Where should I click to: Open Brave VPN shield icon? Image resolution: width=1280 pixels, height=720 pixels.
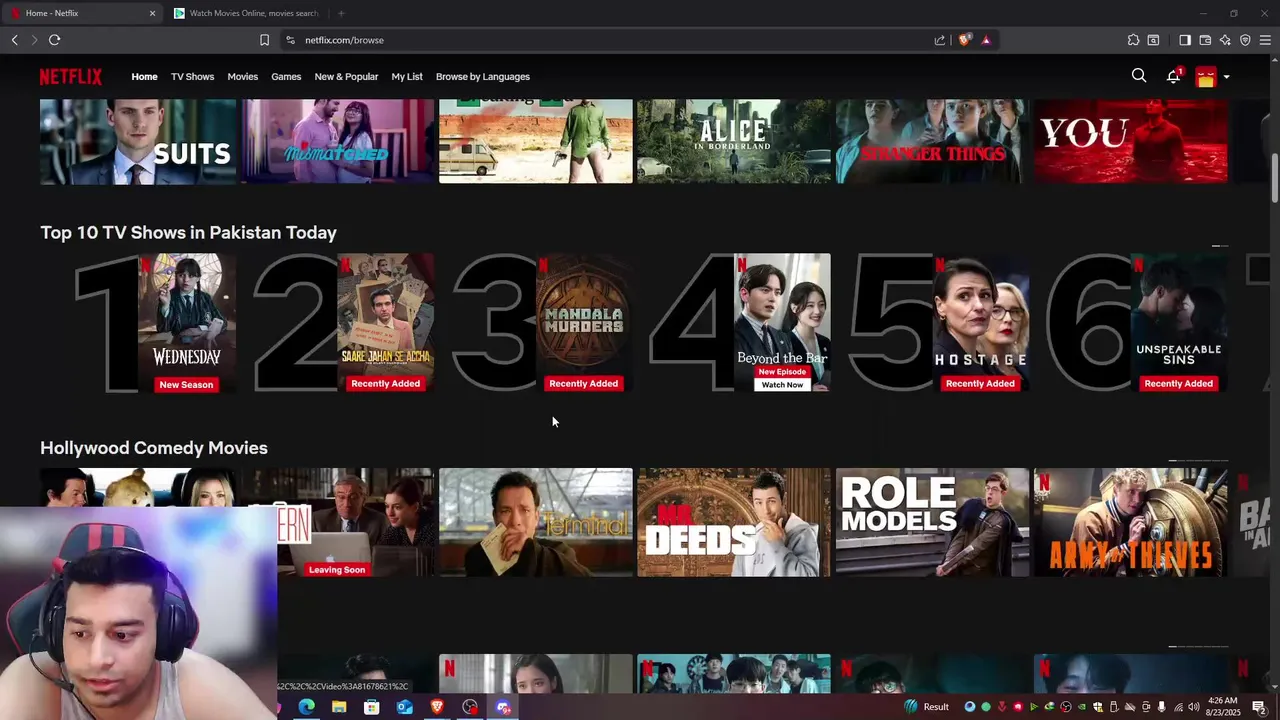[x=1245, y=40]
